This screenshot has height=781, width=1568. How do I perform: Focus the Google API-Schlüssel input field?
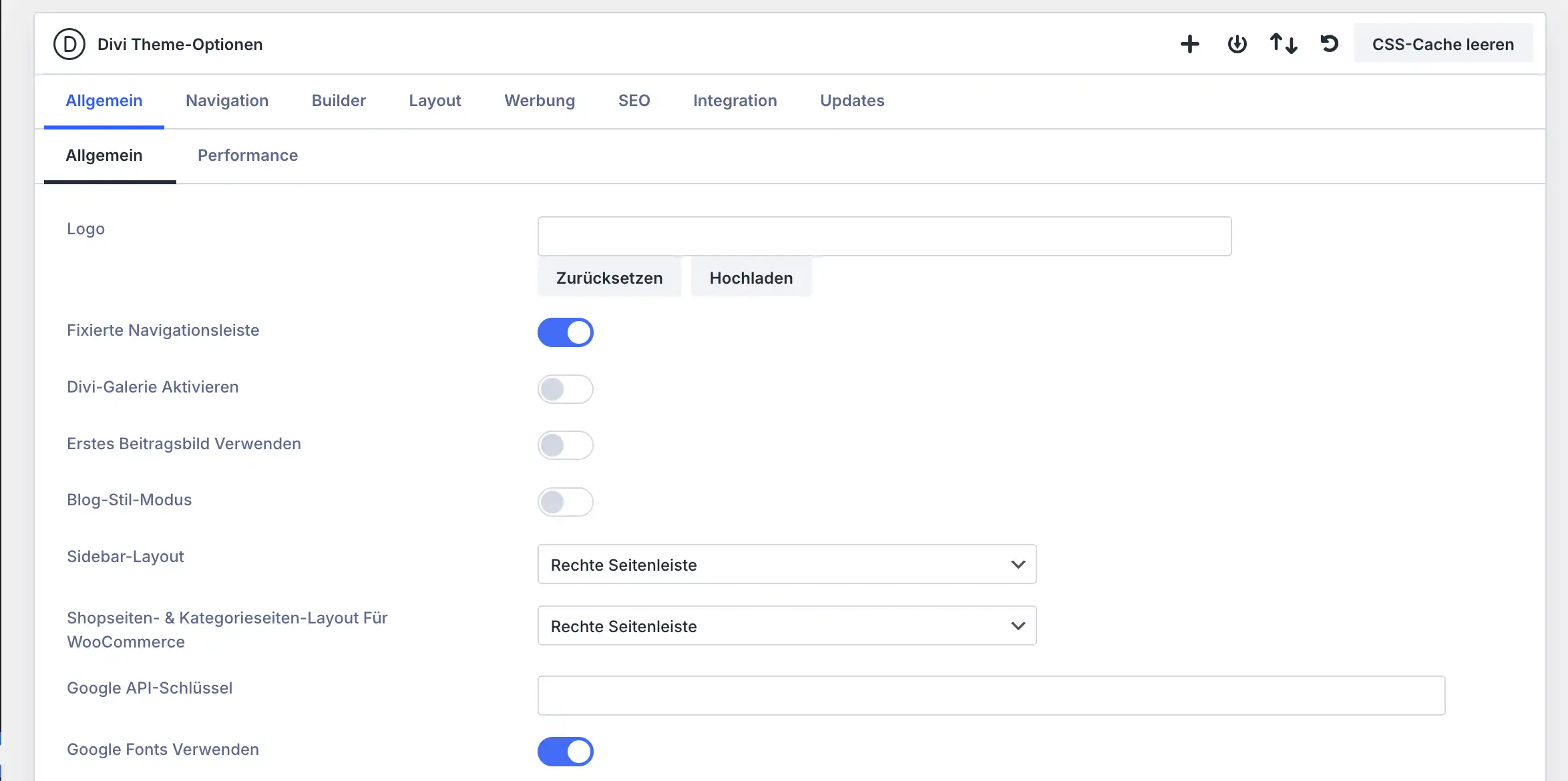coord(991,696)
